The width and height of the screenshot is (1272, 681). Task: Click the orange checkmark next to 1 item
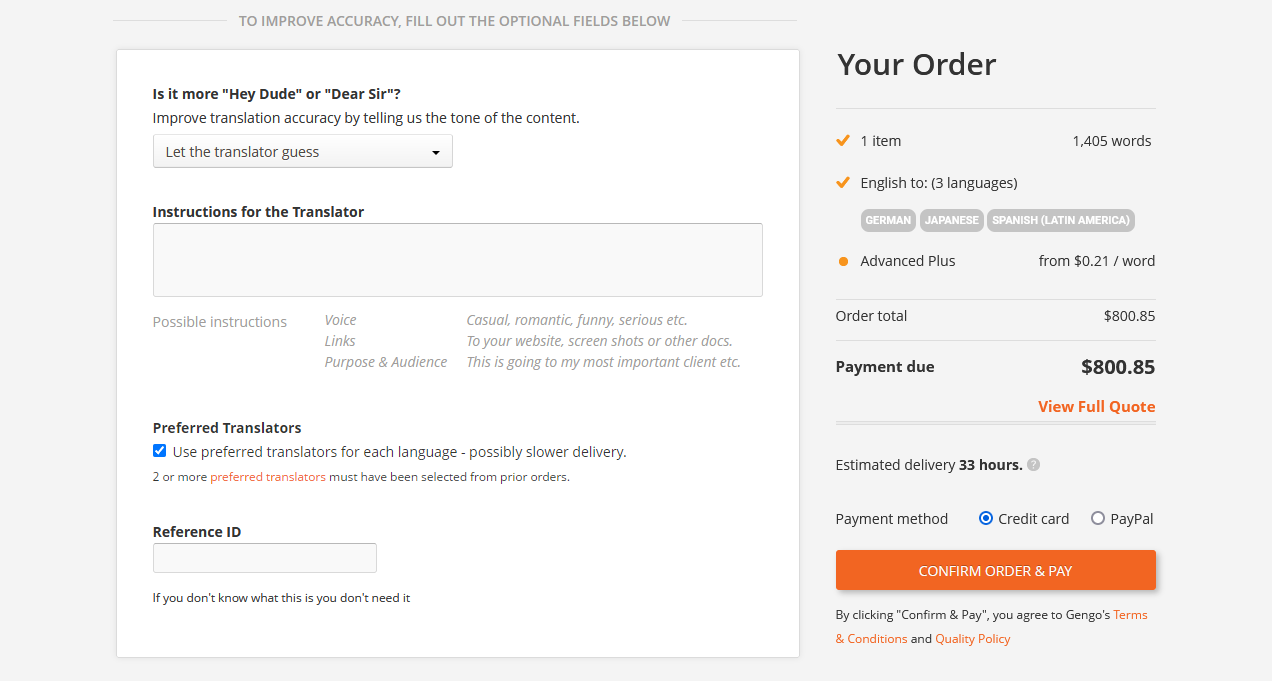843,141
